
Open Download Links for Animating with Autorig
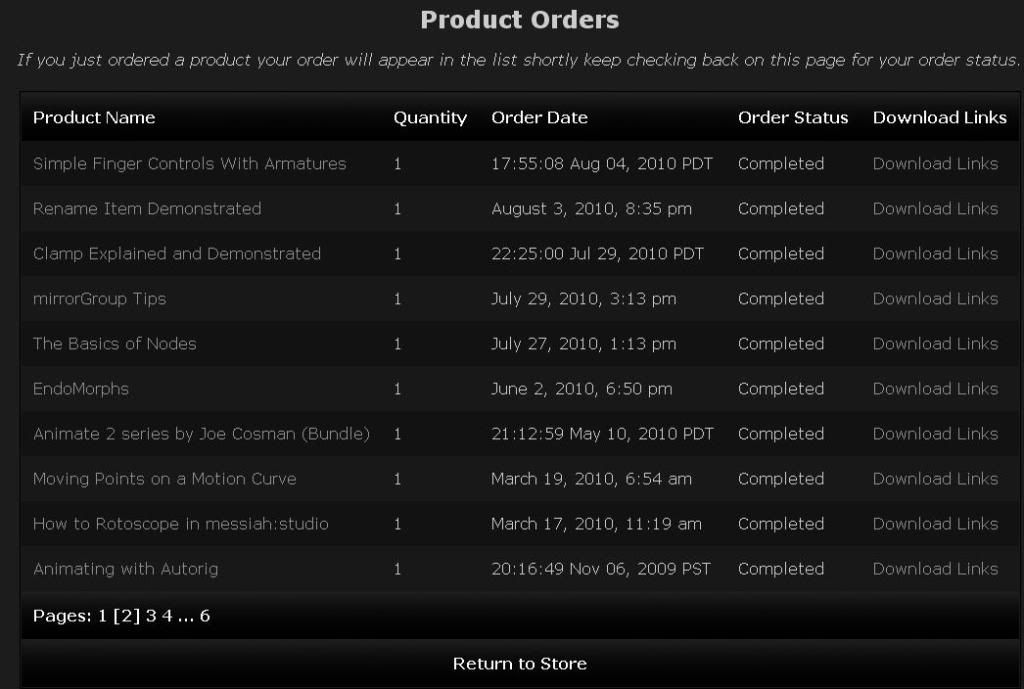(x=935, y=569)
